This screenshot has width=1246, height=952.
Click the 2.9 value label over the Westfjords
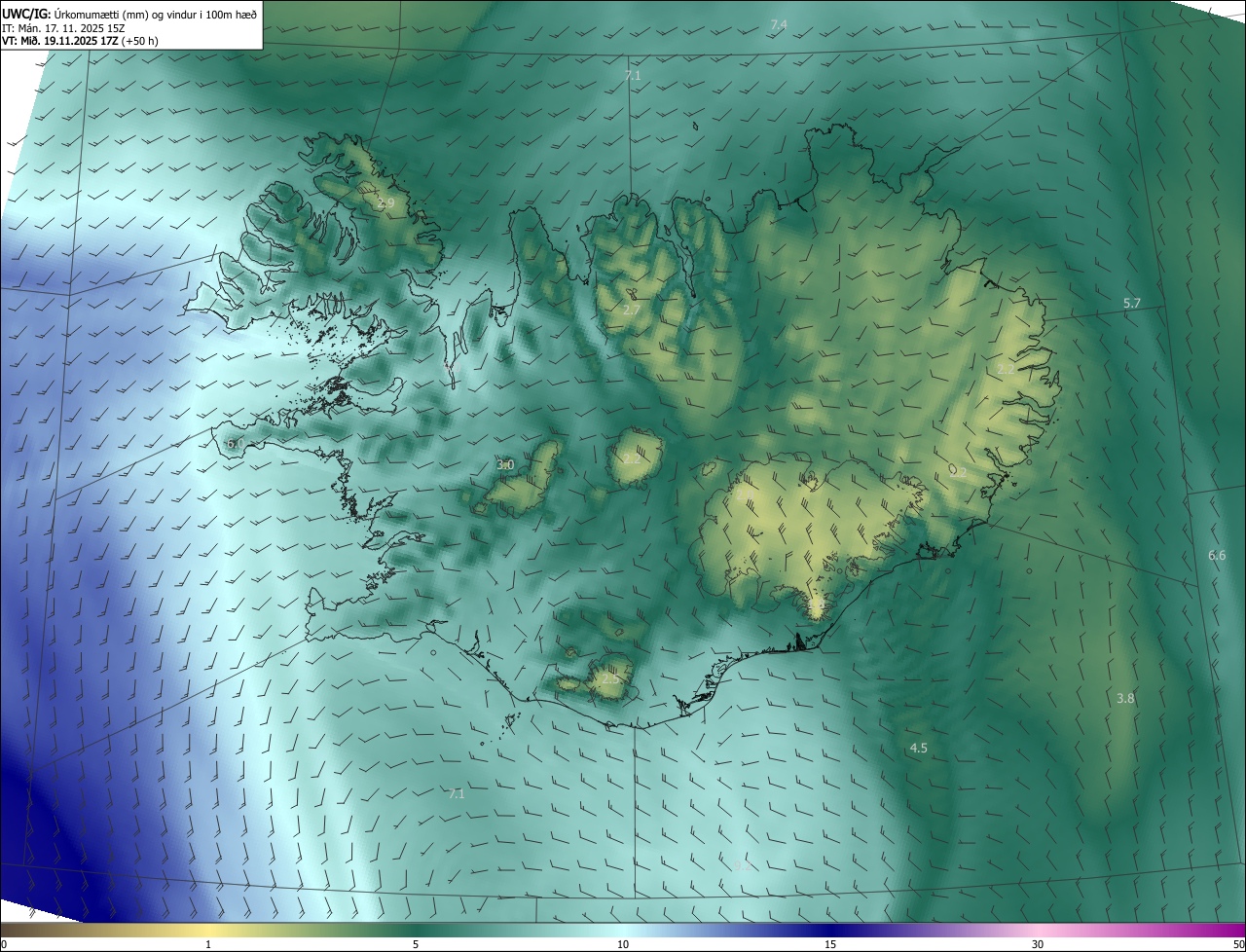click(x=385, y=203)
